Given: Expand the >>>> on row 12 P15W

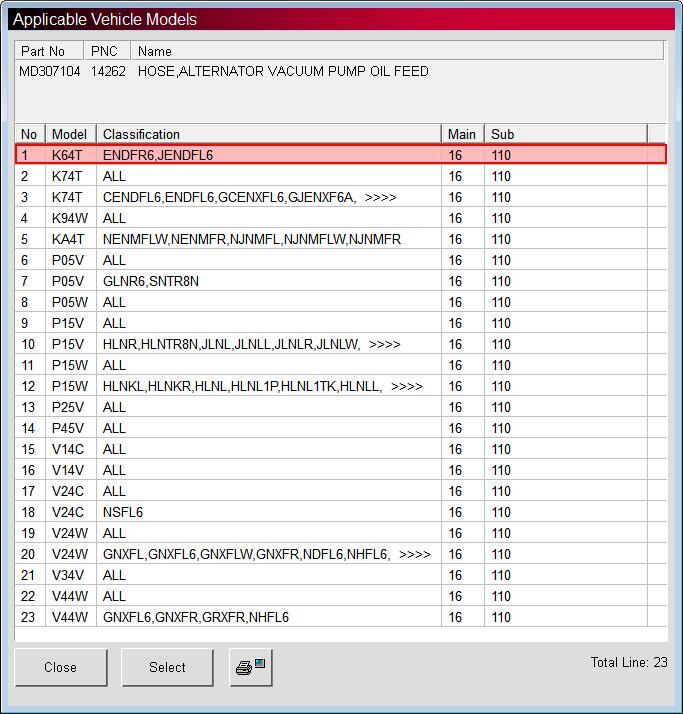Looking at the screenshot, I should [x=407, y=387].
